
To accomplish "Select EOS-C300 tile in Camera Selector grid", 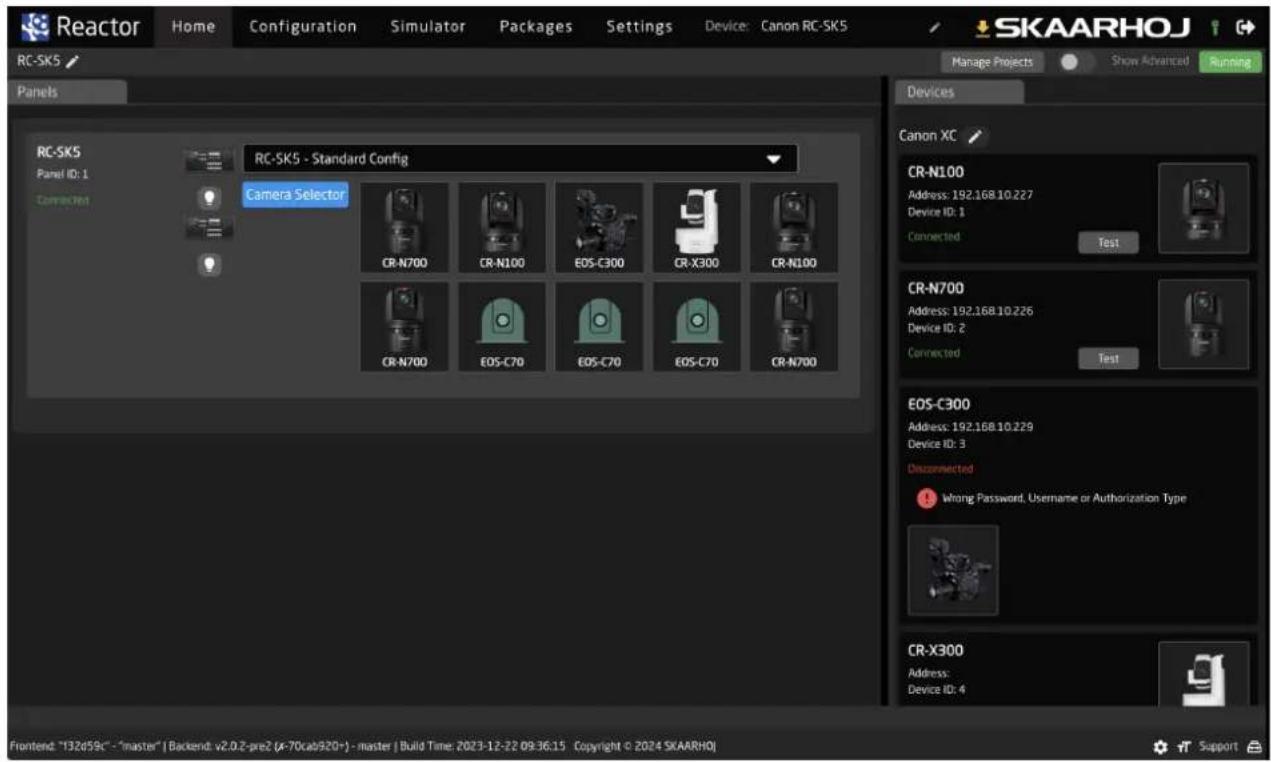I will tap(598, 227).
